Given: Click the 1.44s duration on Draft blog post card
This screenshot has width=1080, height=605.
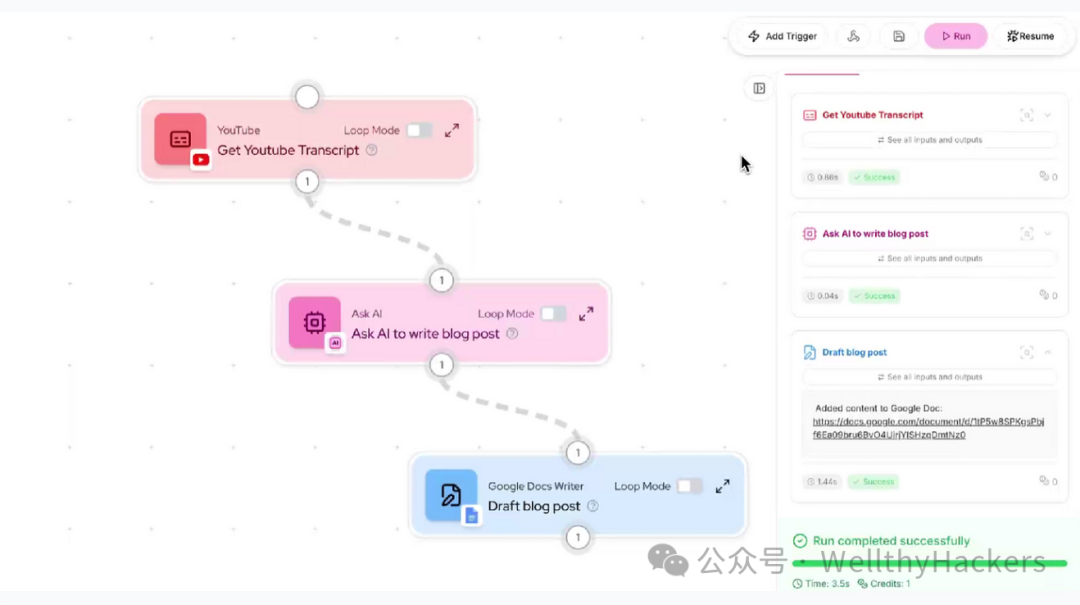Looking at the screenshot, I should 822,482.
